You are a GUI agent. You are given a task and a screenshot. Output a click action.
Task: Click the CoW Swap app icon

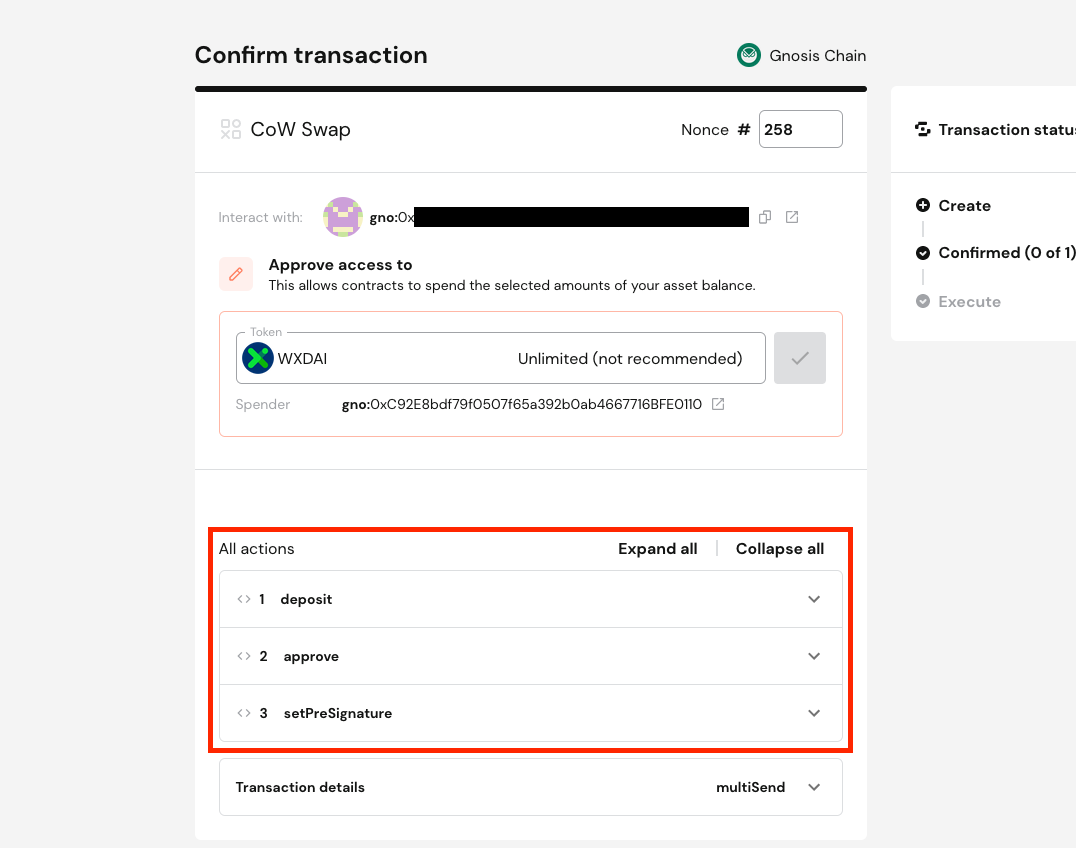[231, 129]
